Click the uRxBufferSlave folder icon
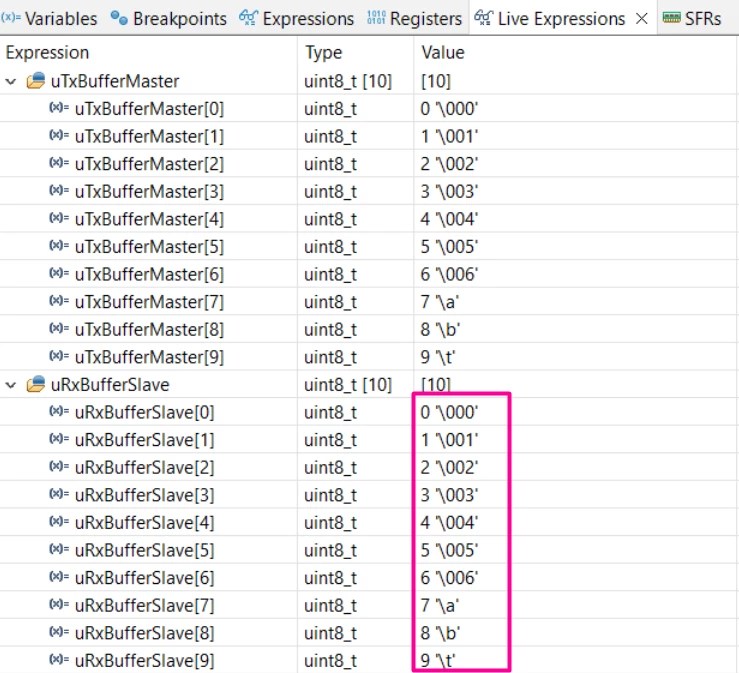 pyautogui.click(x=36, y=384)
